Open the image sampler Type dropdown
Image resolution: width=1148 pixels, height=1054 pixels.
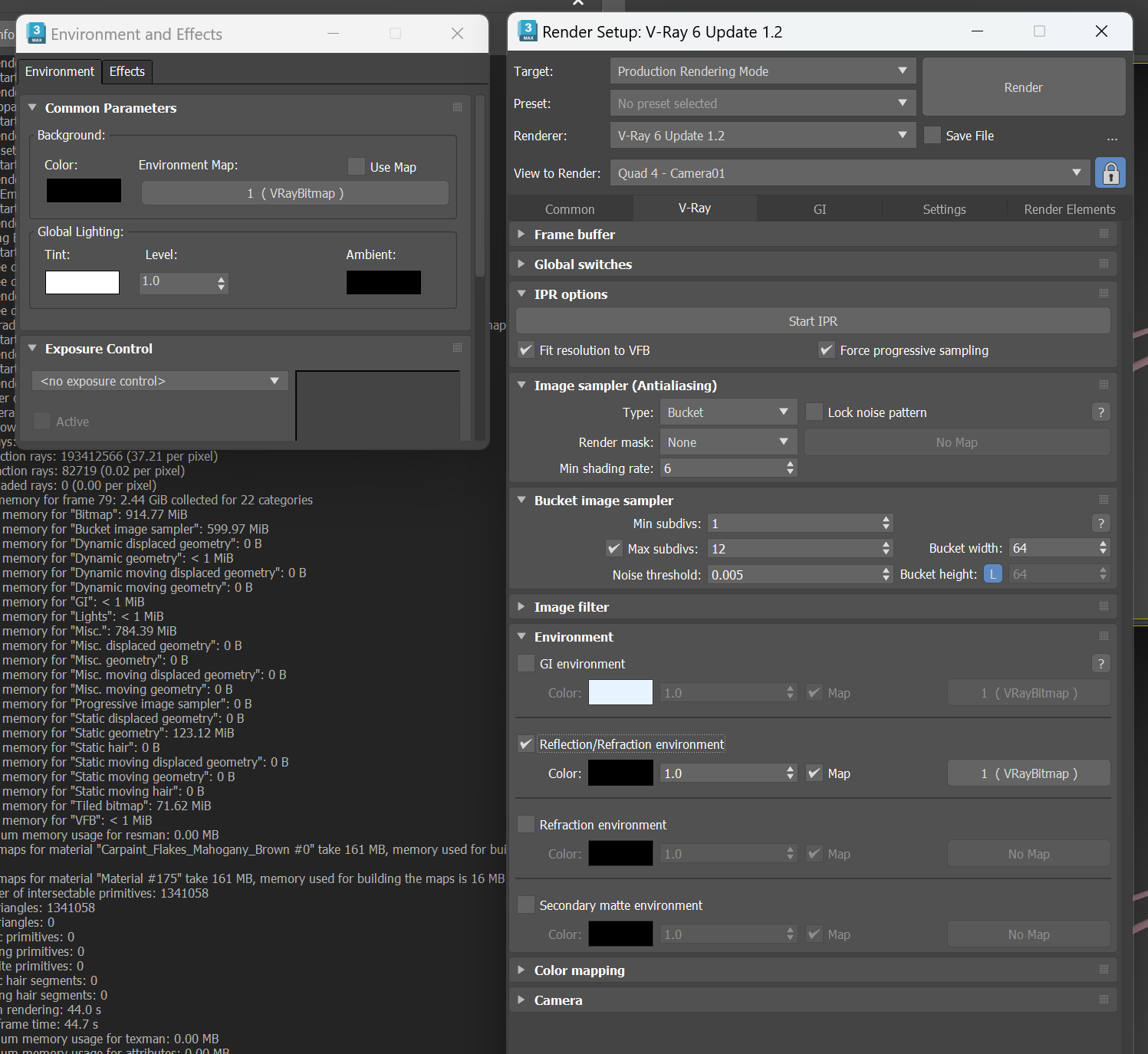point(729,412)
